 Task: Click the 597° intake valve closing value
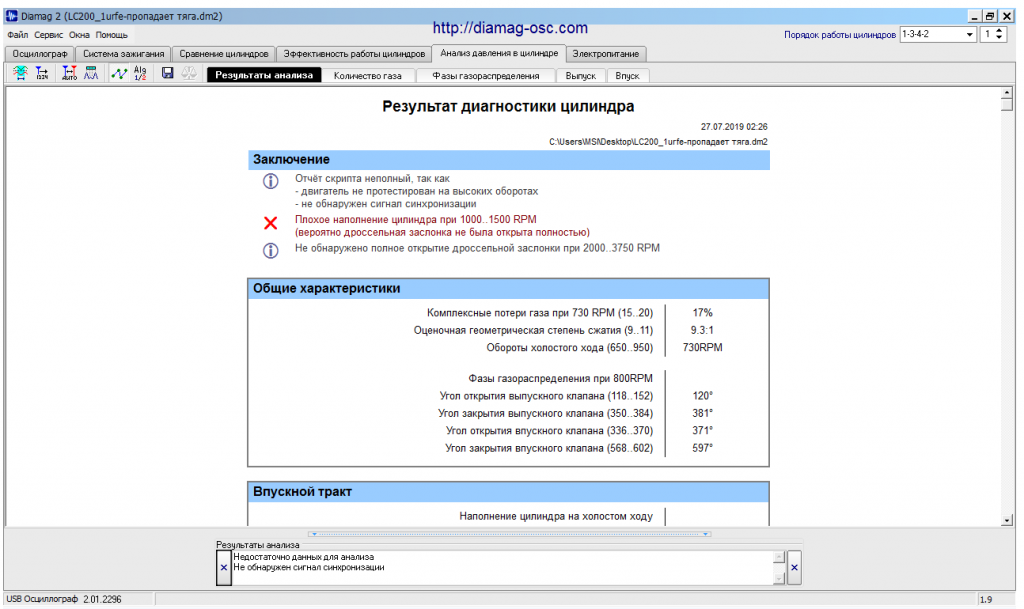(x=702, y=448)
